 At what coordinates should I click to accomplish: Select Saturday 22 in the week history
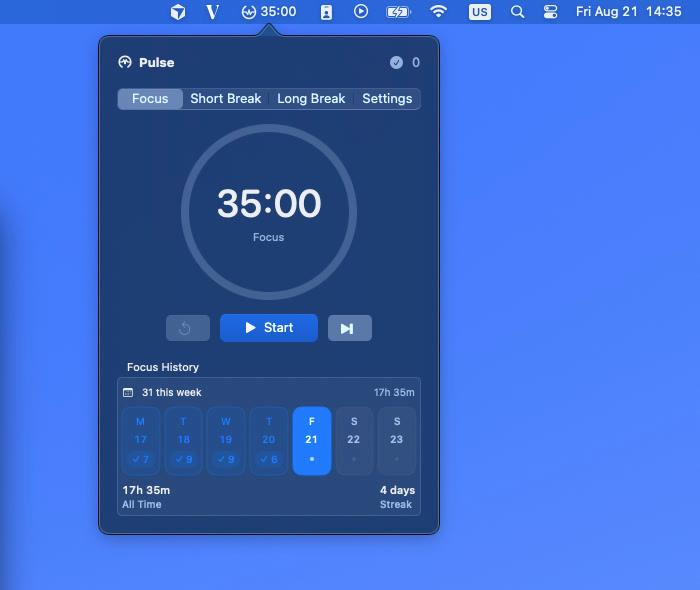point(354,440)
